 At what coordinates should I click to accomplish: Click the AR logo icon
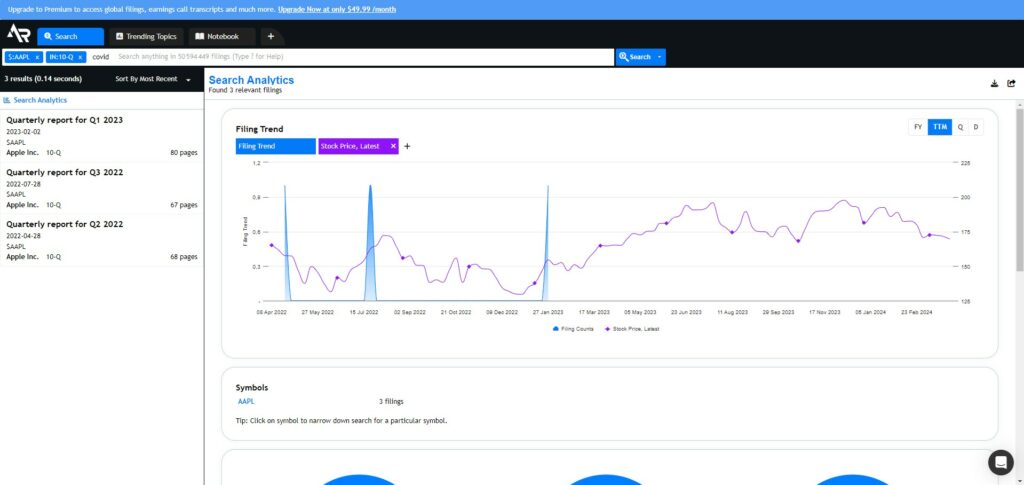pos(18,33)
